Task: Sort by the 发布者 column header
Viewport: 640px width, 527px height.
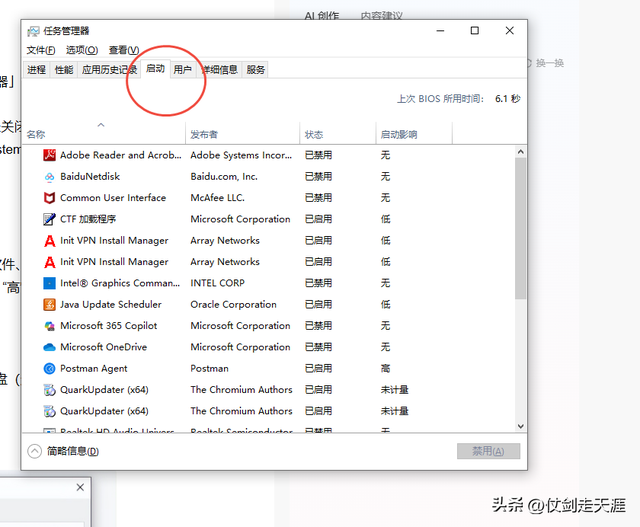Action: tap(242, 133)
